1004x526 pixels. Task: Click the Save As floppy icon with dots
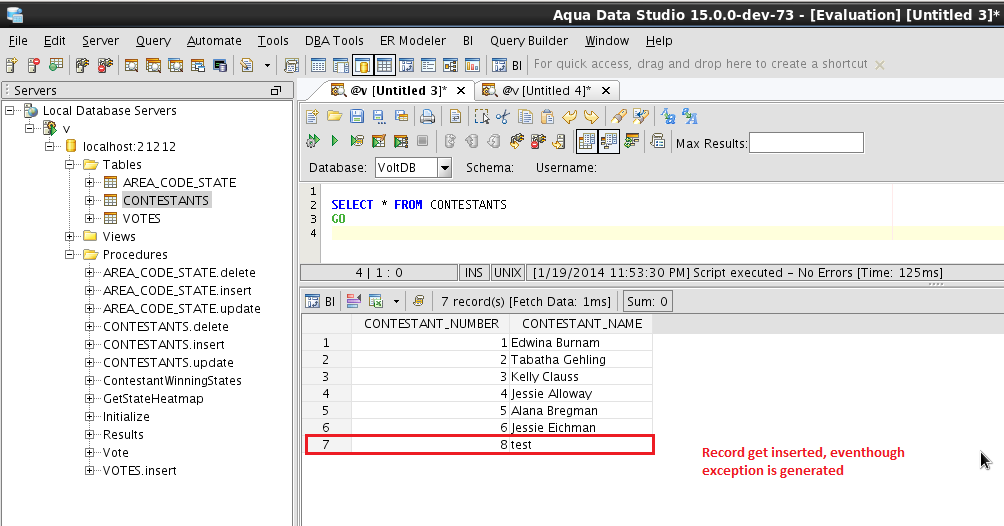[378, 117]
